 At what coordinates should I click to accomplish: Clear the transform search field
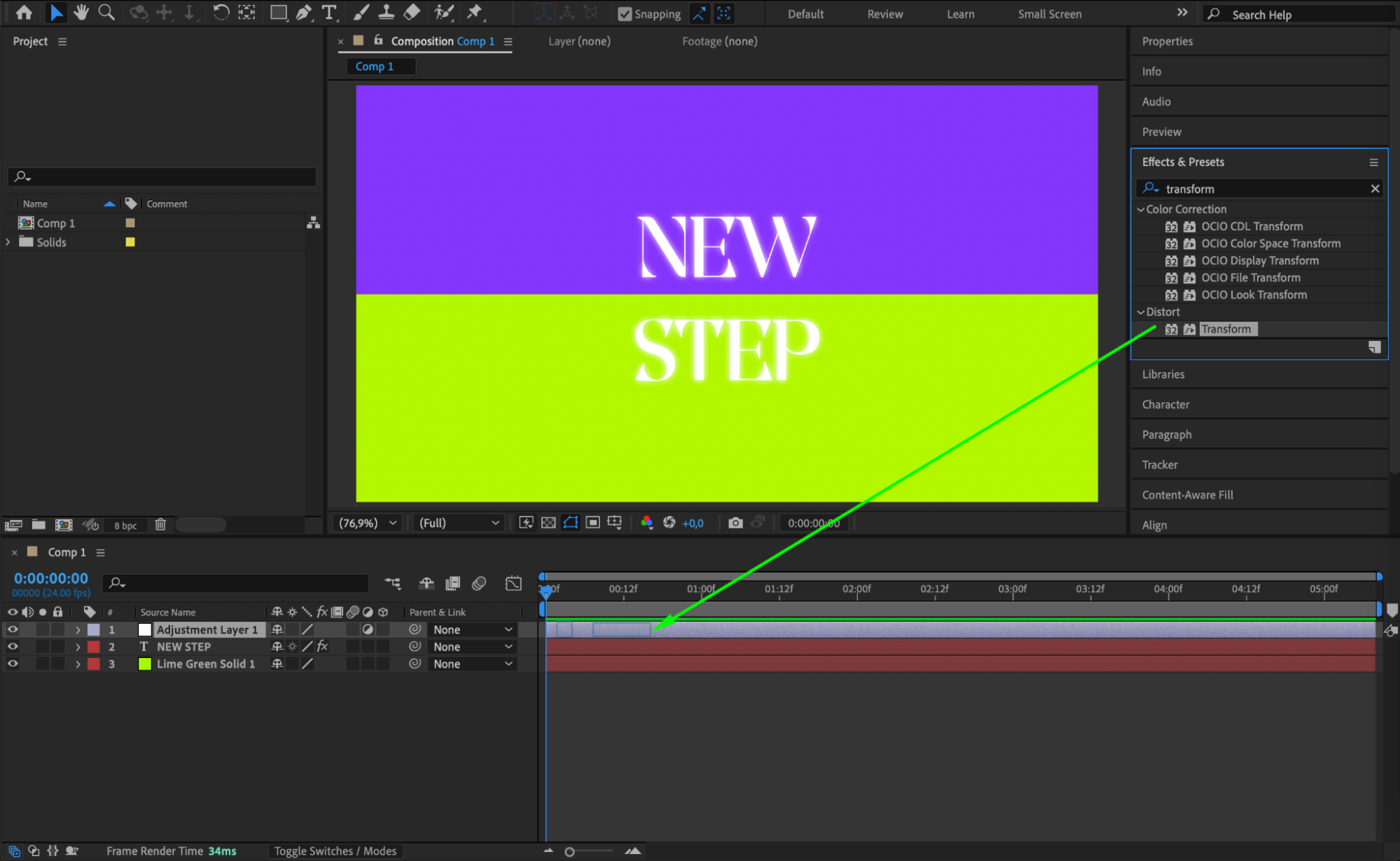(1375, 189)
